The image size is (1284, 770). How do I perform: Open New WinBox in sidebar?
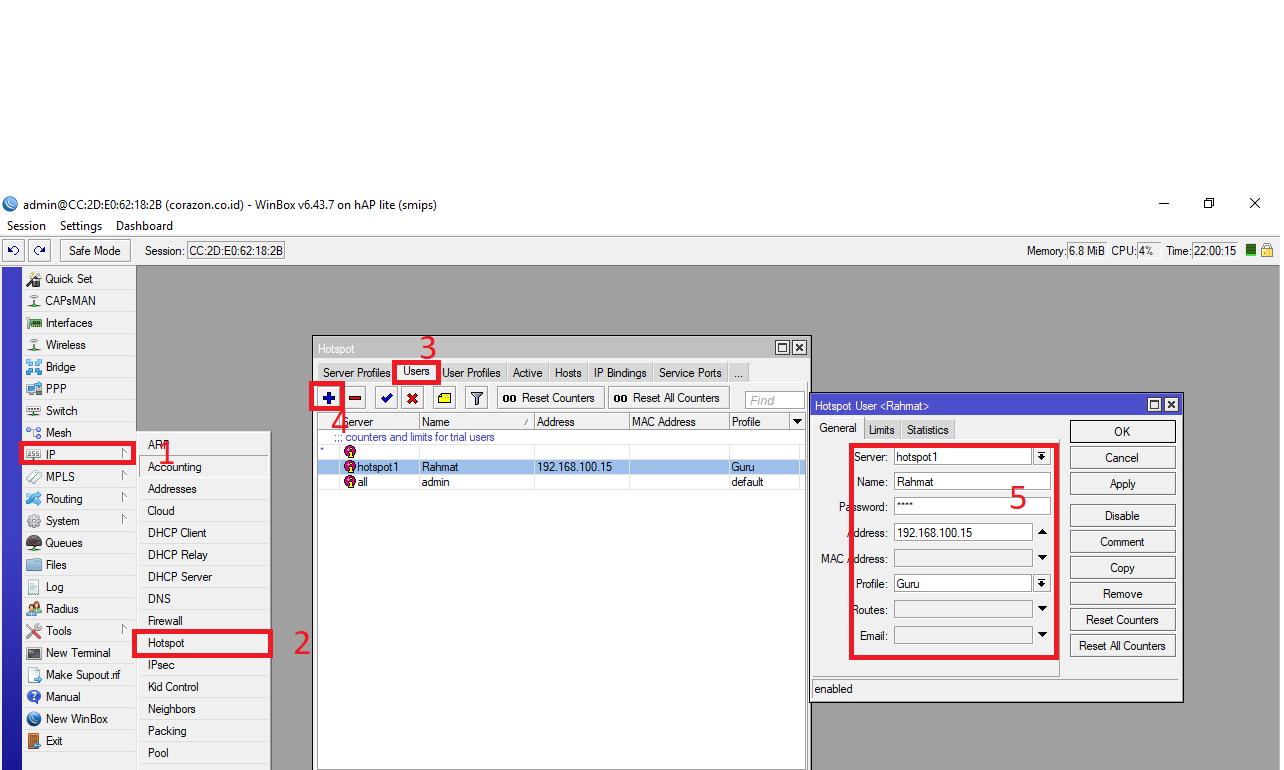pyautogui.click(x=79, y=719)
